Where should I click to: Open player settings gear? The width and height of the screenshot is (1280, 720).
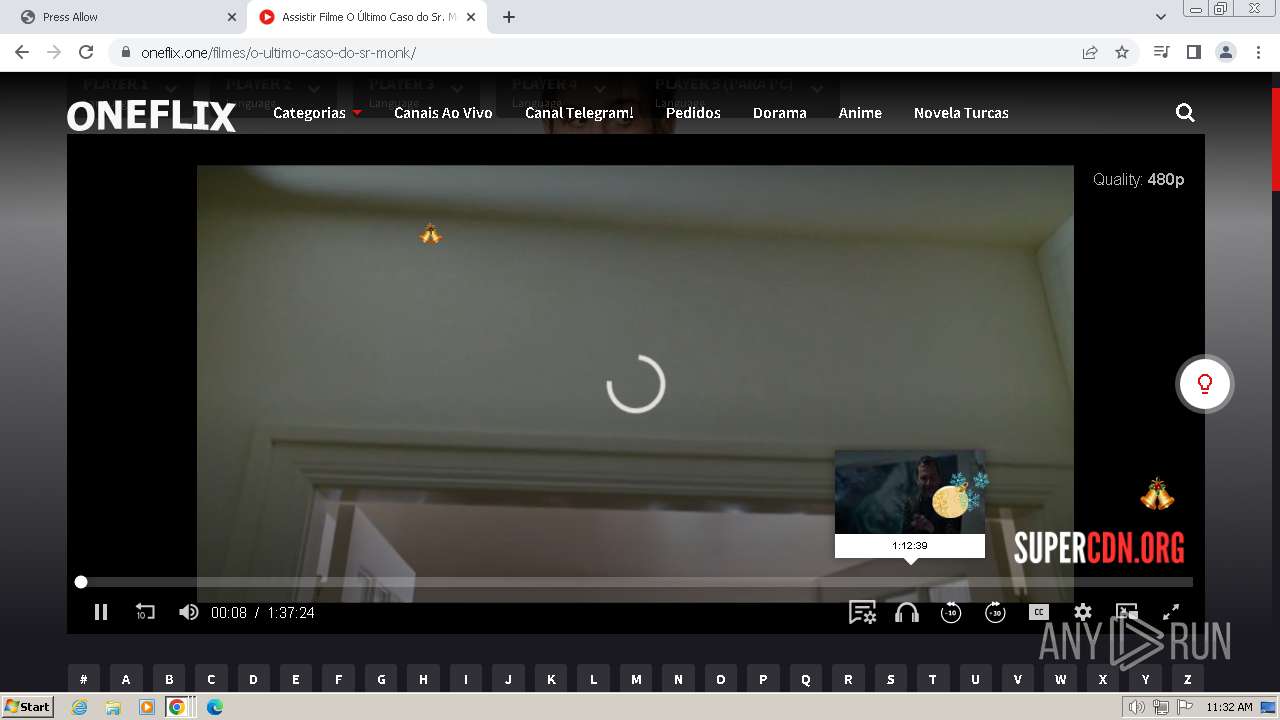[x=1083, y=612]
